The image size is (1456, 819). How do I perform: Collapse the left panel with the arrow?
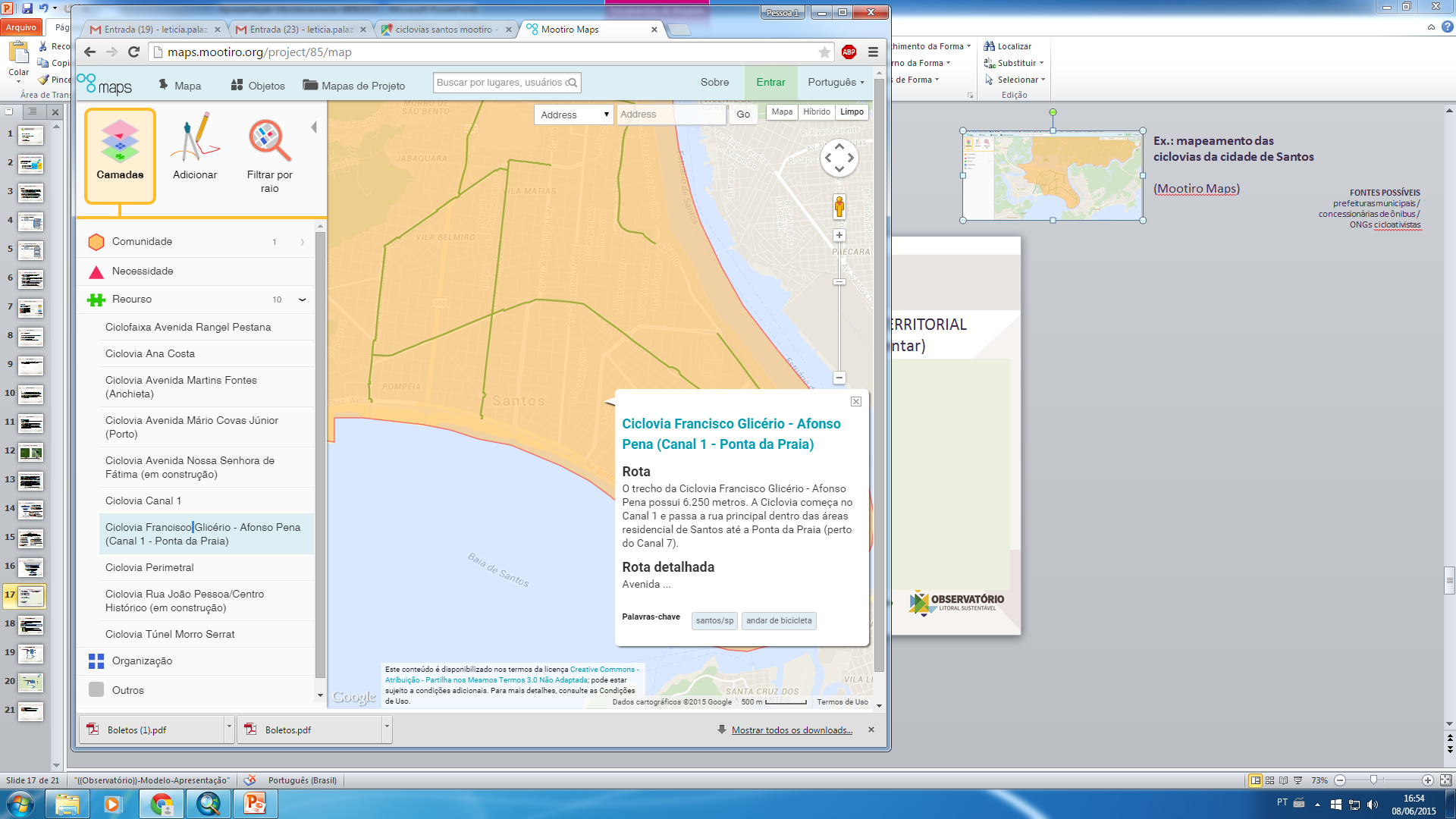314,127
